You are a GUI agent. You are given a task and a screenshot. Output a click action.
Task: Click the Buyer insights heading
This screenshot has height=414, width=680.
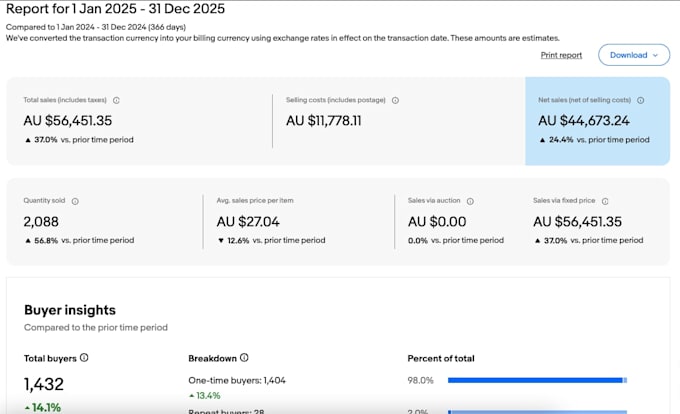click(70, 310)
